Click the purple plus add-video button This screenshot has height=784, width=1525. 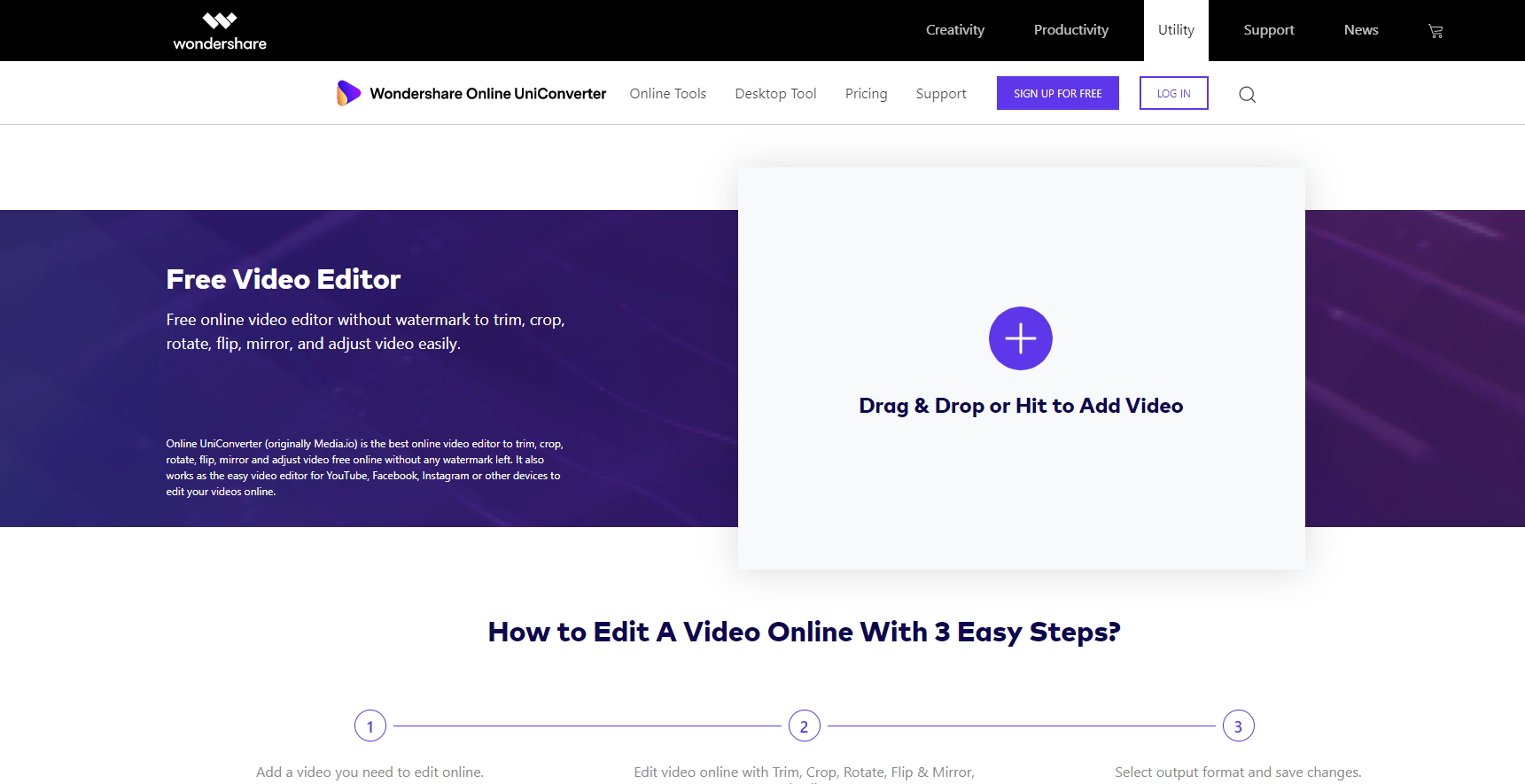(x=1020, y=338)
